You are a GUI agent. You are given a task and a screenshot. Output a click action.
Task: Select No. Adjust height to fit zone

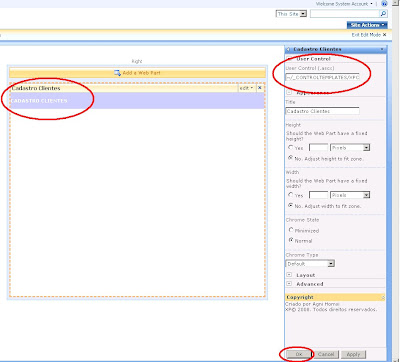coord(291,158)
